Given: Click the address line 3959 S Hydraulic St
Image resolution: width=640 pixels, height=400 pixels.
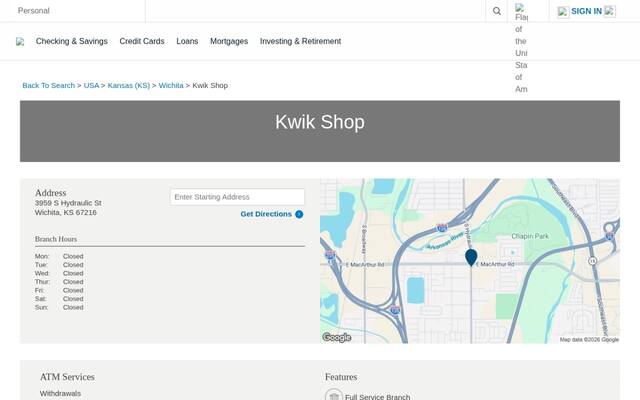Looking at the screenshot, I should click(68, 203).
